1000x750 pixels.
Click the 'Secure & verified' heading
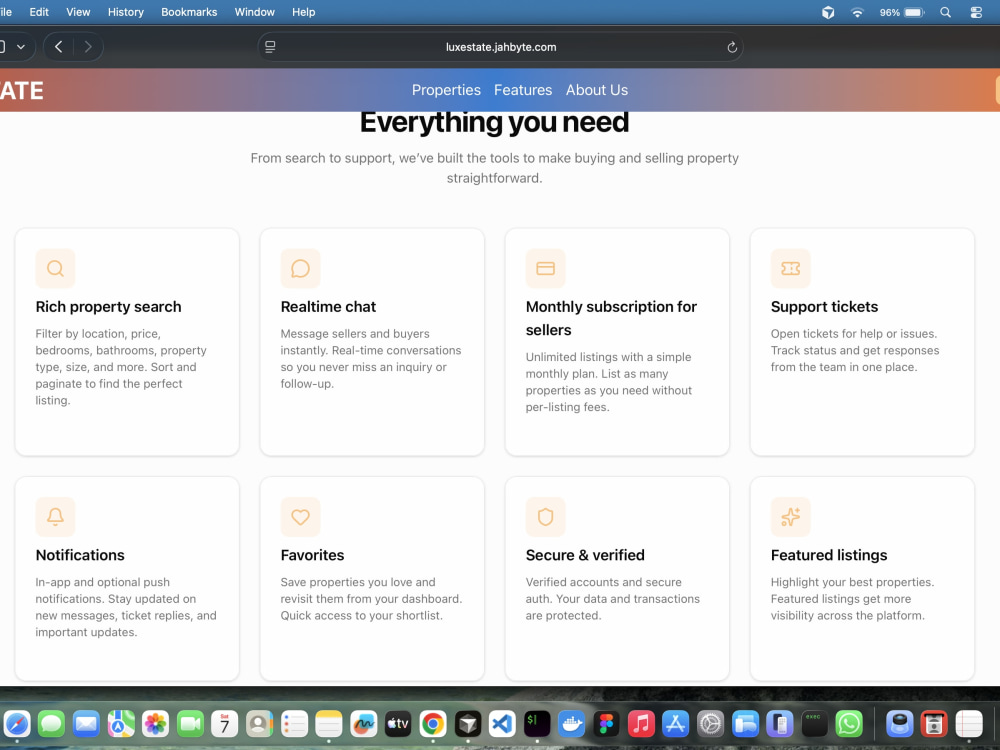point(585,555)
